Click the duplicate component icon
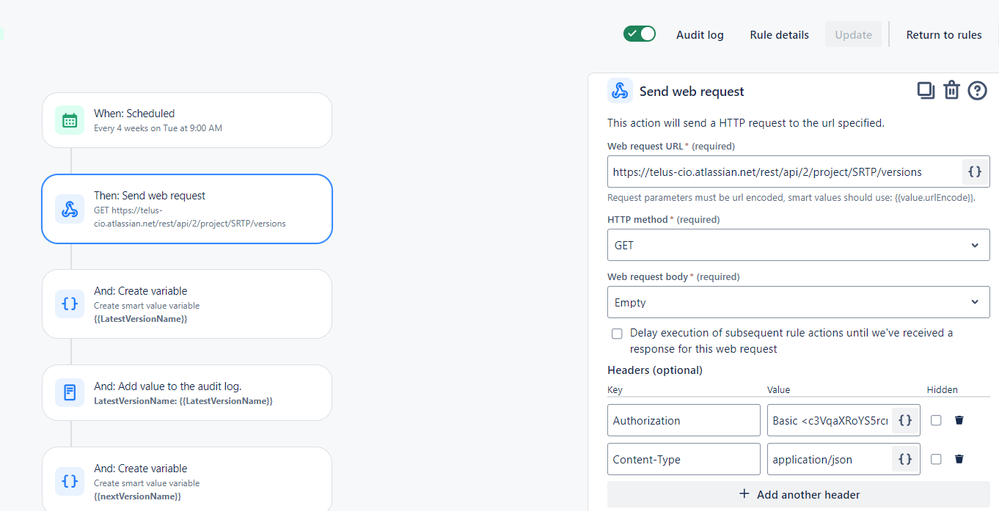 point(926,91)
